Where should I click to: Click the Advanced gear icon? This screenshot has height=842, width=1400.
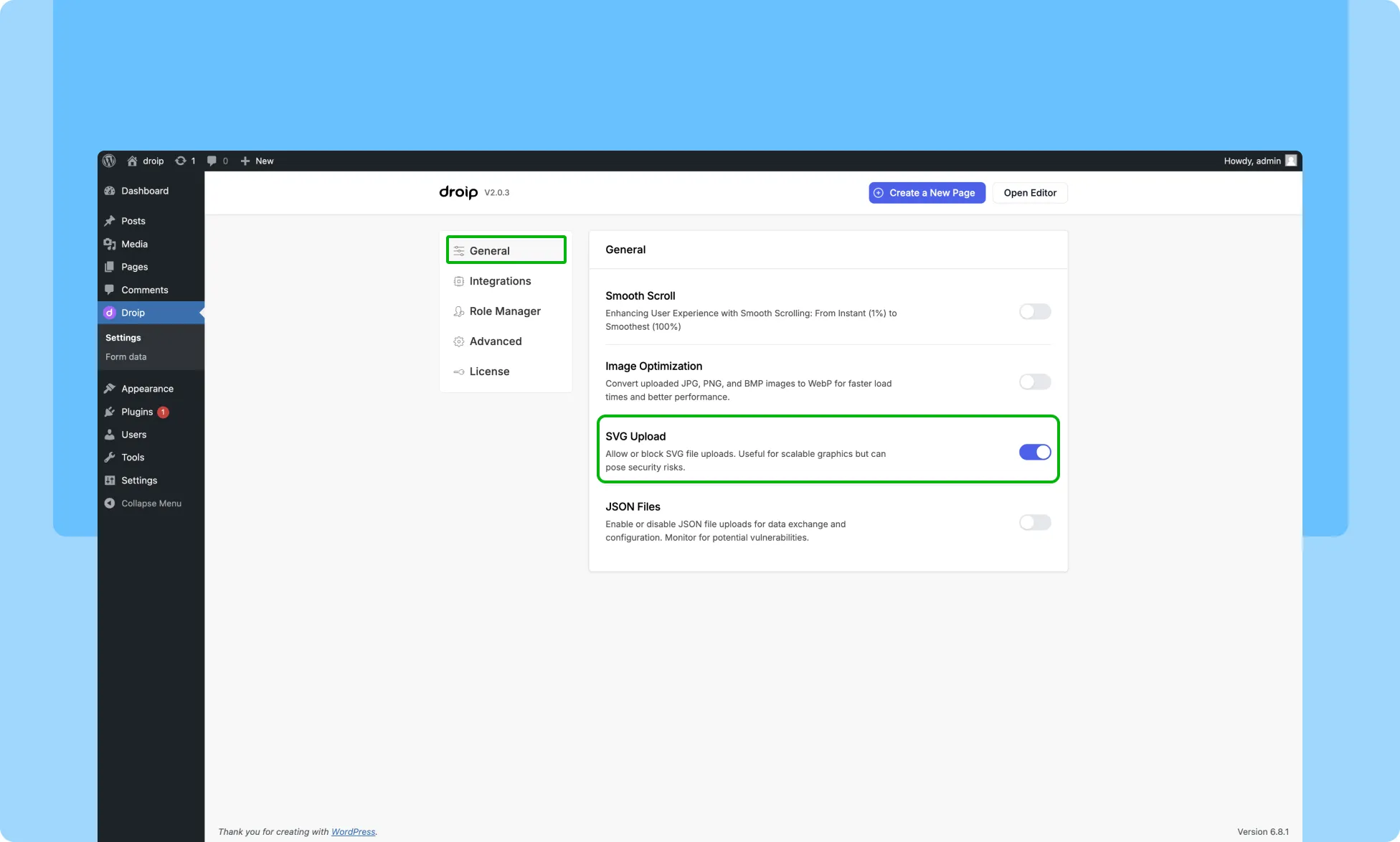click(x=459, y=341)
